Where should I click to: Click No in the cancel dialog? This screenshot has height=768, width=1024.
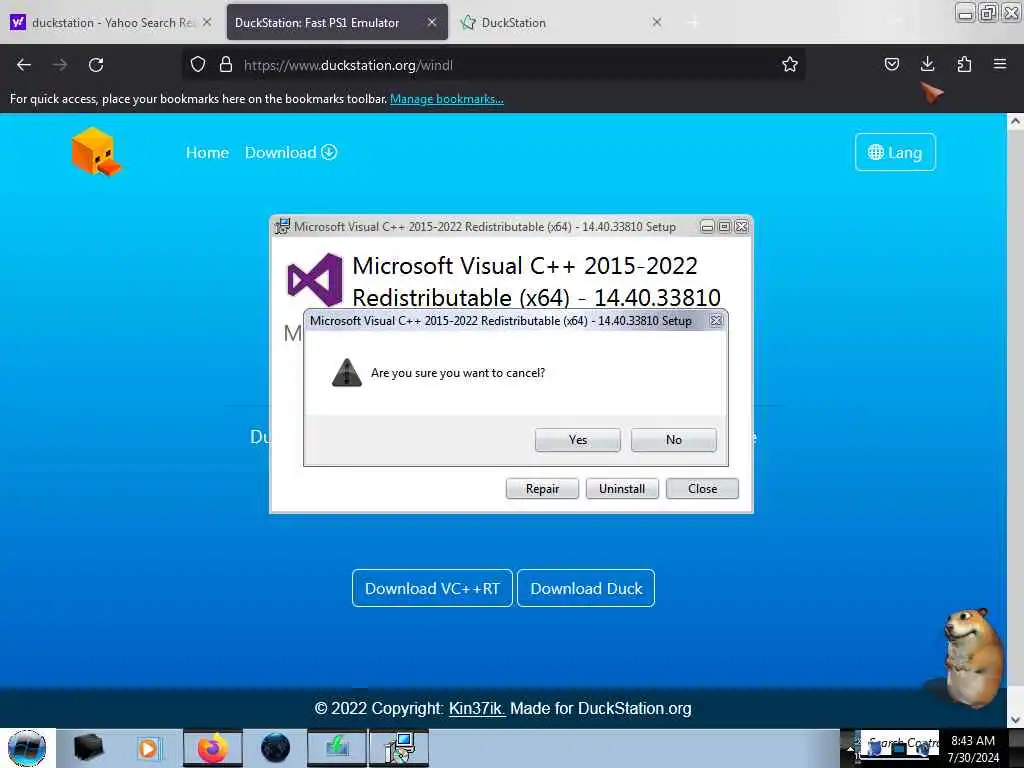(673, 440)
